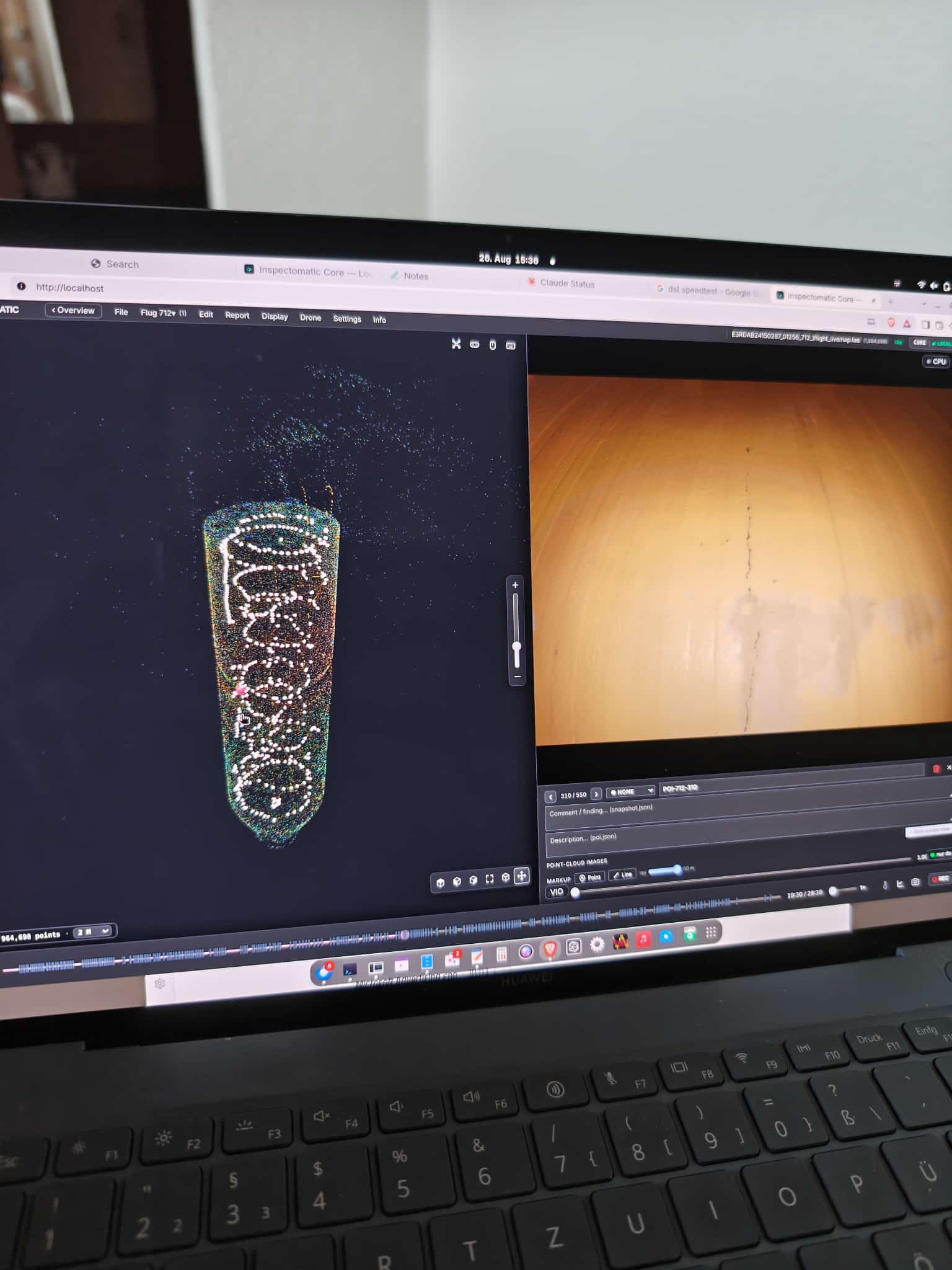952x1270 pixels.
Task: Toggle the Point markup tool
Action: pos(590,877)
